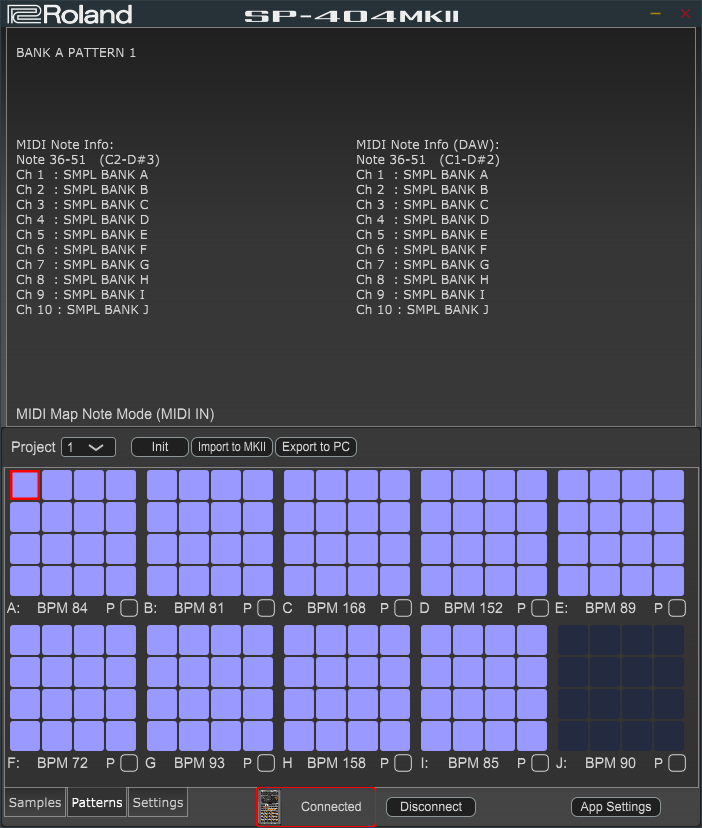The width and height of the screenshot is (702, 828).
Task: Switch to the Patterns tab
Action: point(97,802)
